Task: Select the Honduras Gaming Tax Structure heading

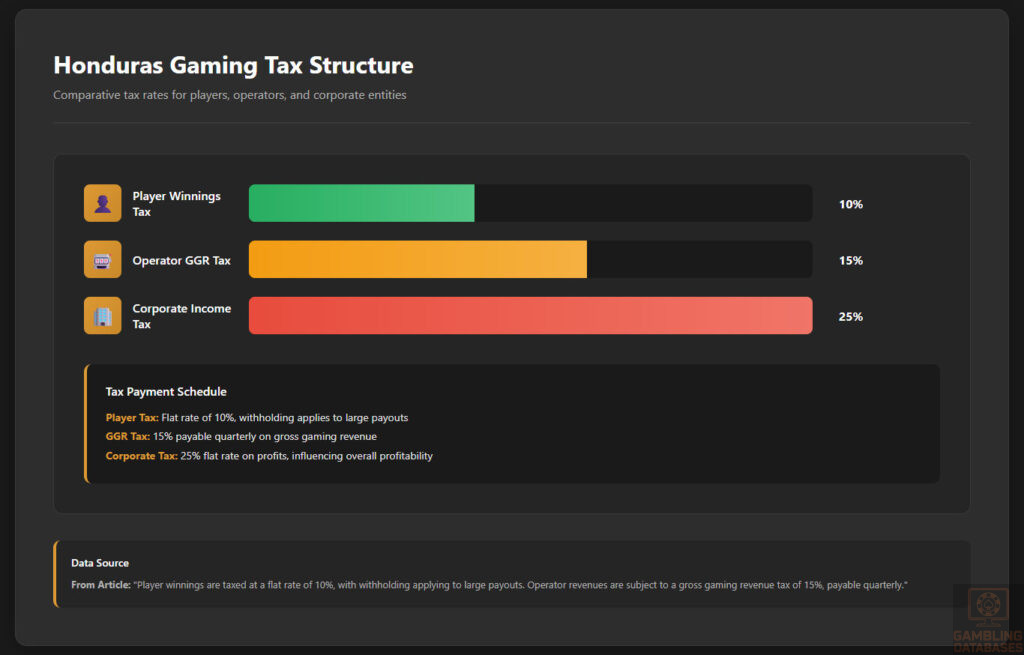Action: [x=233, y=65]
